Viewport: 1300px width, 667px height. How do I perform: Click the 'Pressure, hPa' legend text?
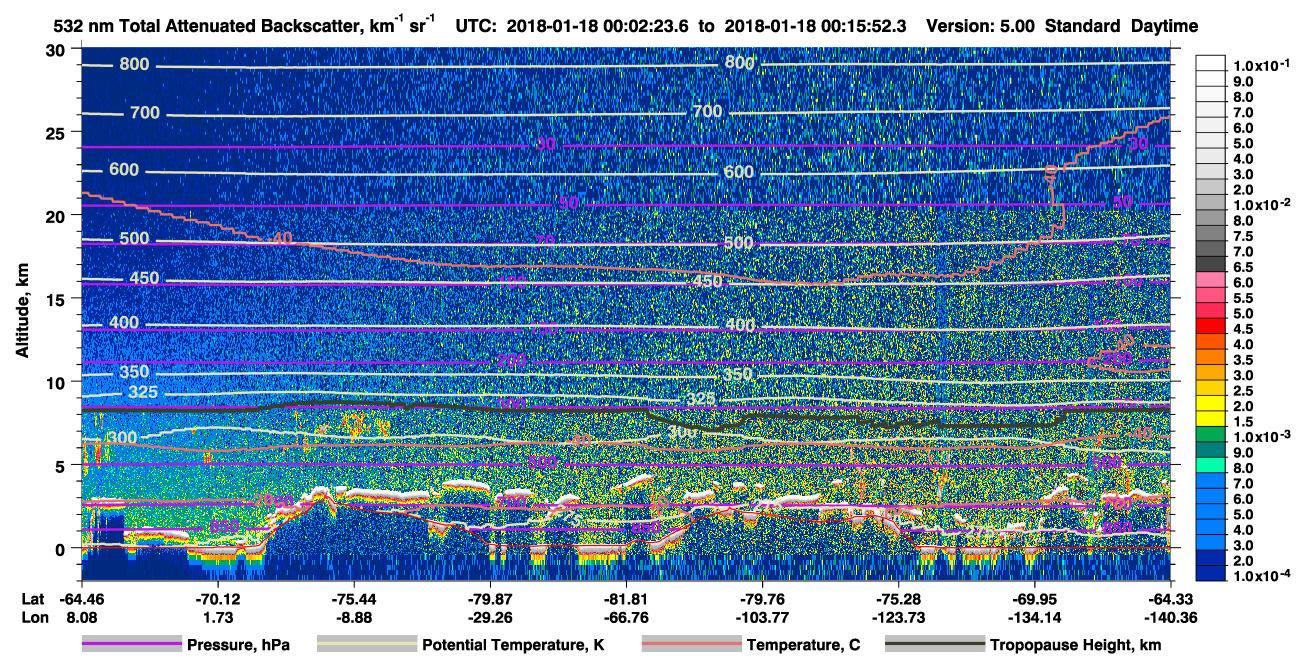[239, 646]
